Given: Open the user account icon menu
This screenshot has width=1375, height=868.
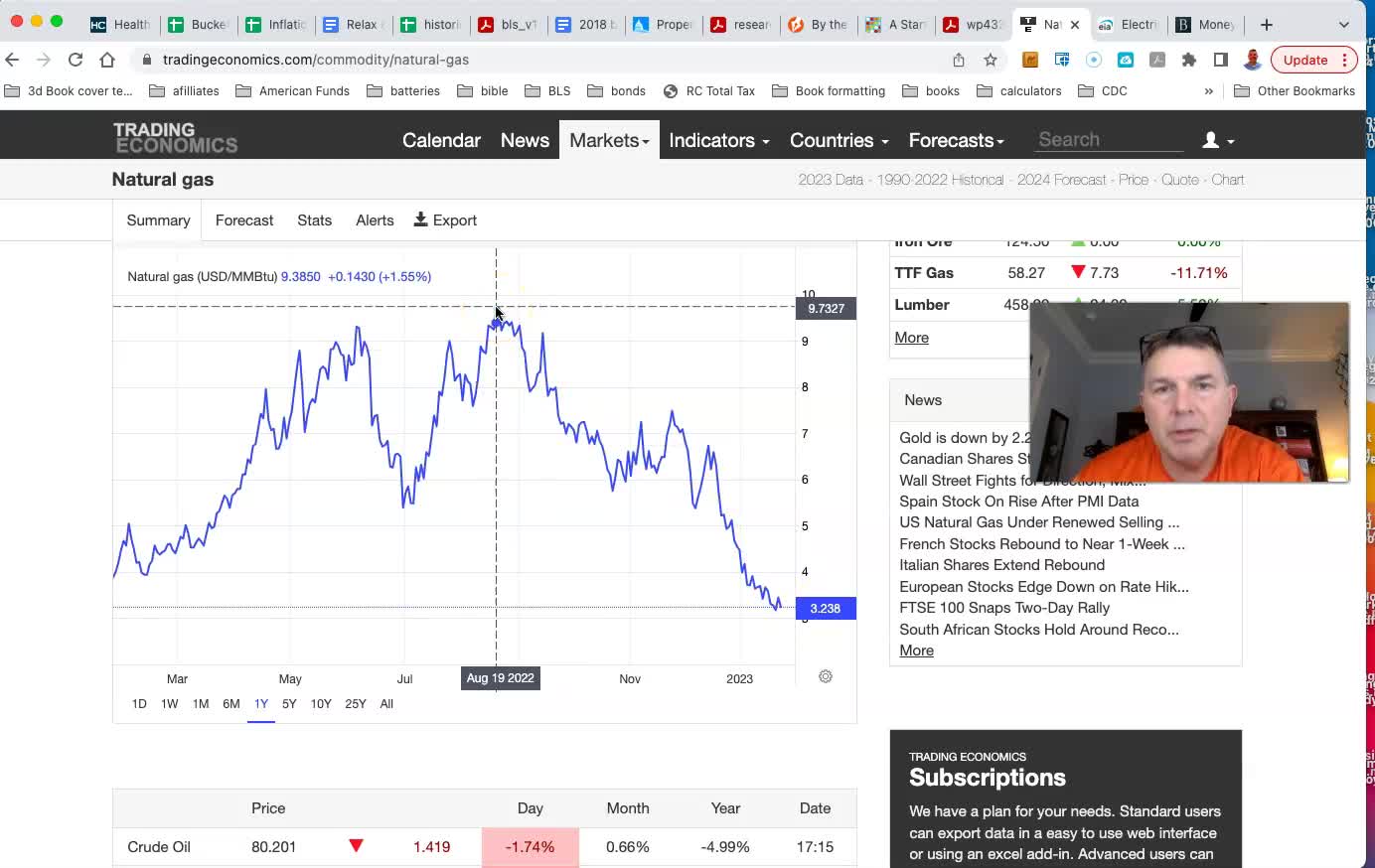Looking at the screenshot, I should (x=1218, y=140).
